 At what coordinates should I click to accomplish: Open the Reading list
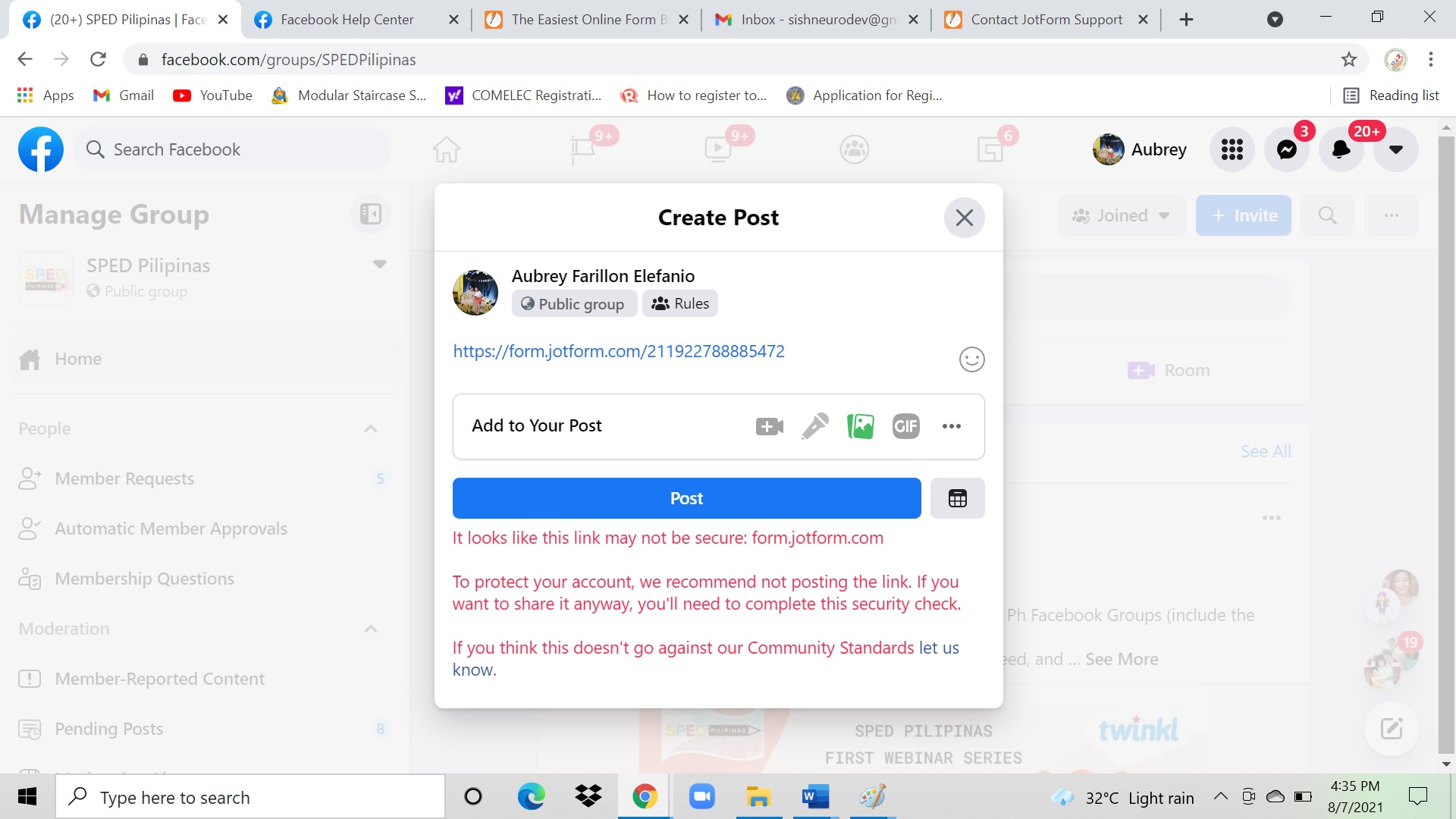1391,96
